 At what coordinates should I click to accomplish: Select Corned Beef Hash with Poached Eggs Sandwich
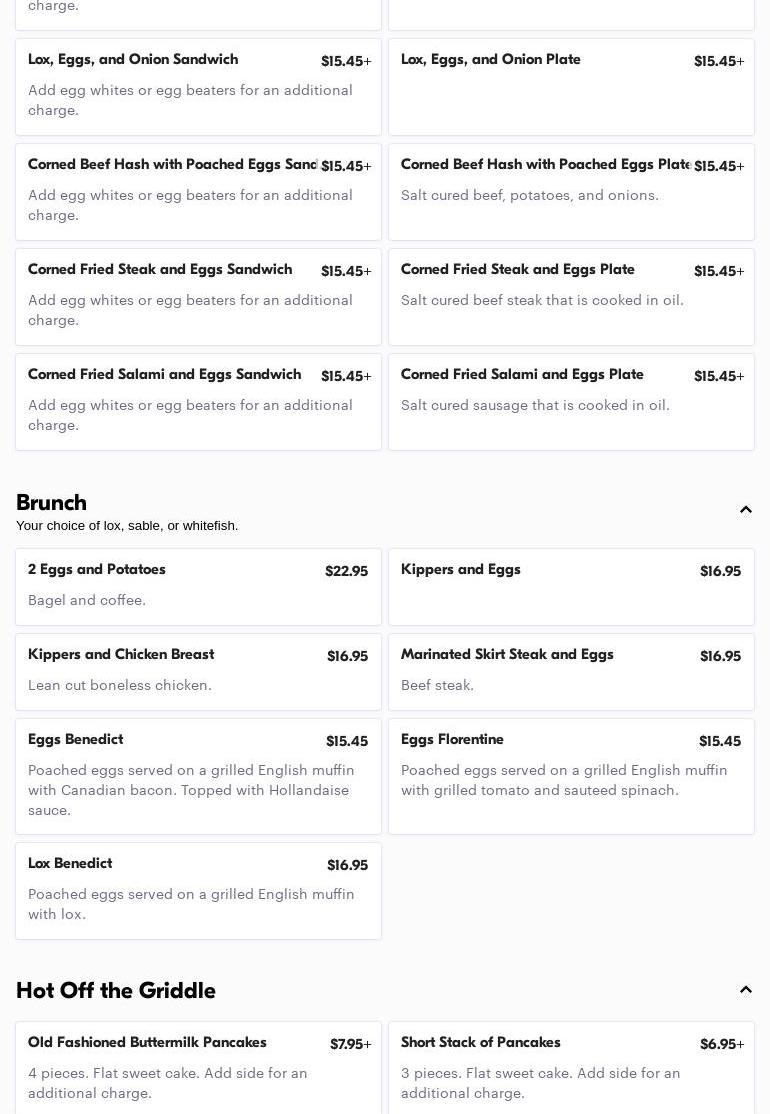198,191
